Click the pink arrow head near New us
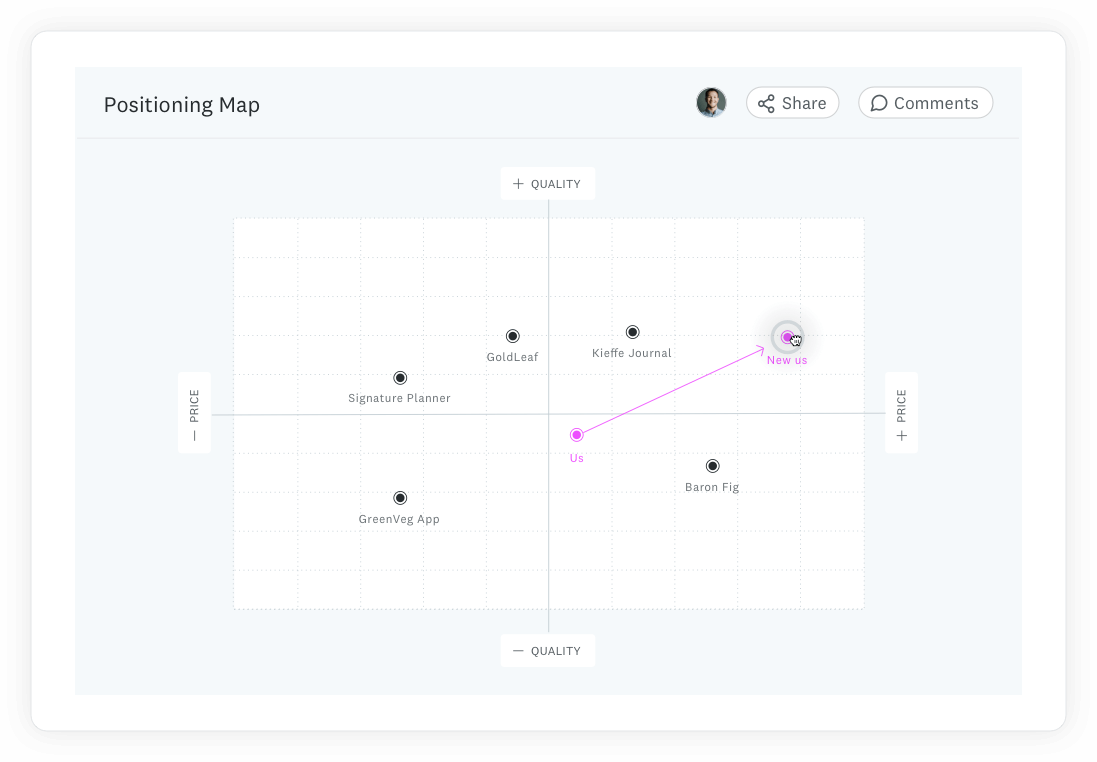The width and height of the screenshot is (1097, 762). click(x=761, y=349)
